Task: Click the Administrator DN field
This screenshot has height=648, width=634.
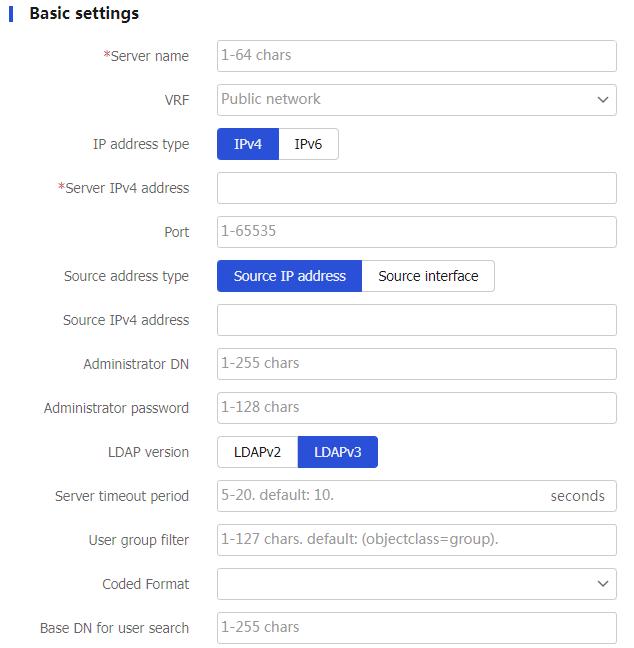Action: coord(417,364)
